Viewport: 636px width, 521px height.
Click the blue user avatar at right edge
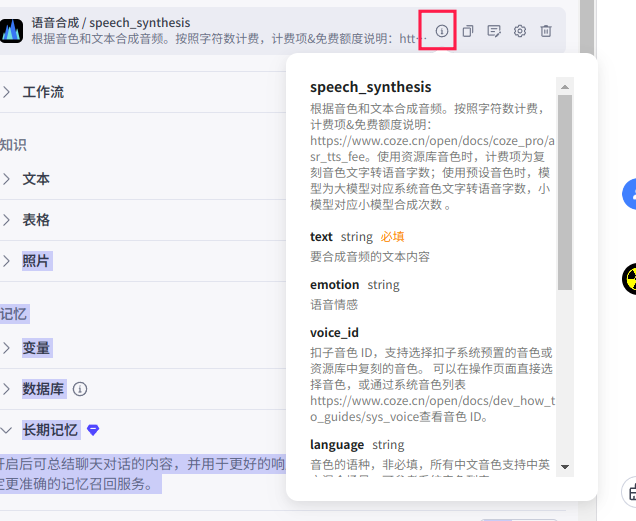pyautogui.click(x=629, y=194)
